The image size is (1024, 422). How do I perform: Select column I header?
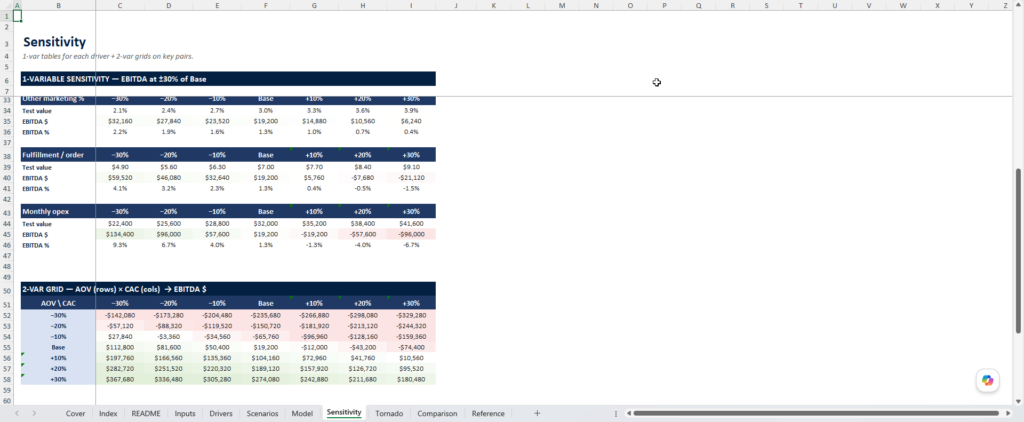(411, 5)
